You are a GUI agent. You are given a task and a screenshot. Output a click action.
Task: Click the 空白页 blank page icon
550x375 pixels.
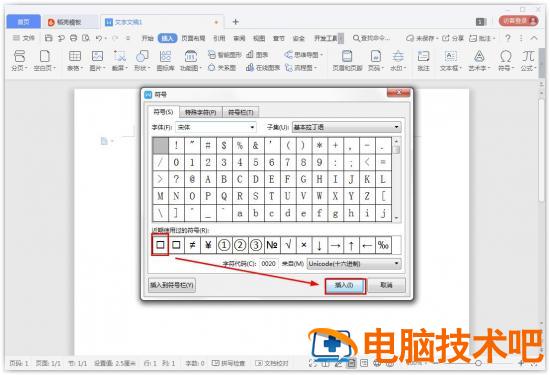(45, 56)
